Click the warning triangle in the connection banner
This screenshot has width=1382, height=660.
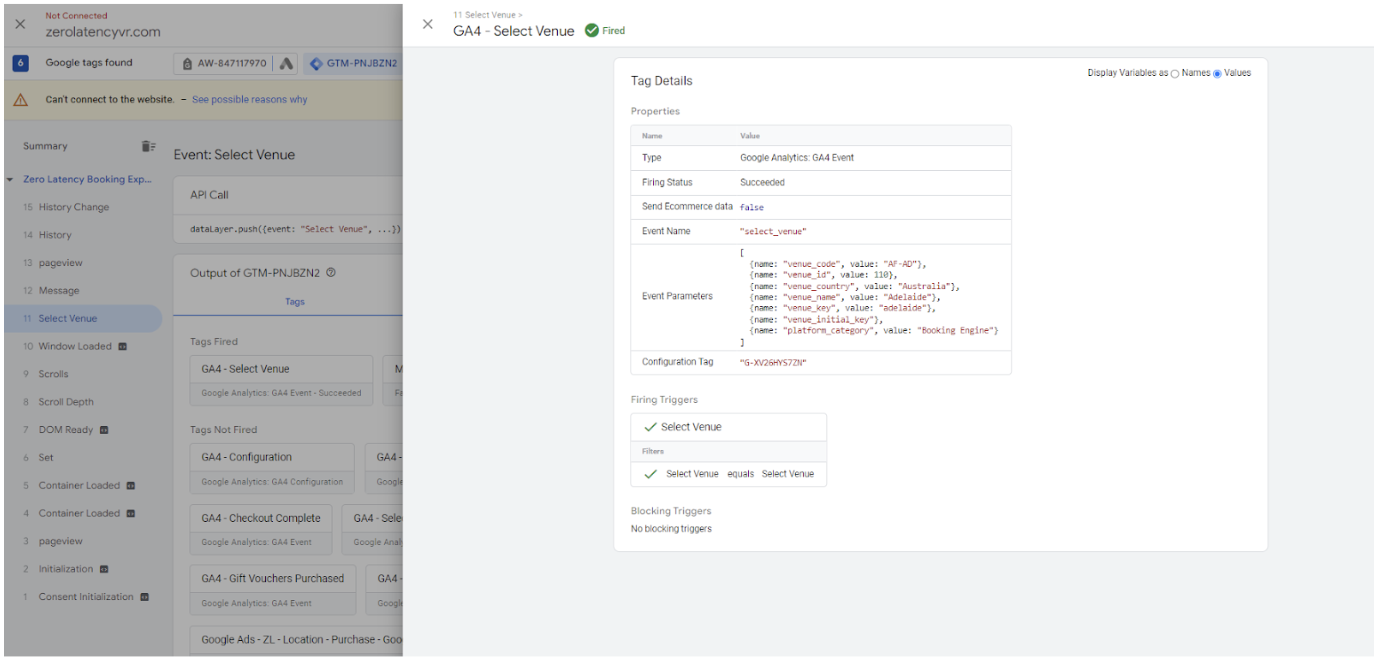[21, 100]
